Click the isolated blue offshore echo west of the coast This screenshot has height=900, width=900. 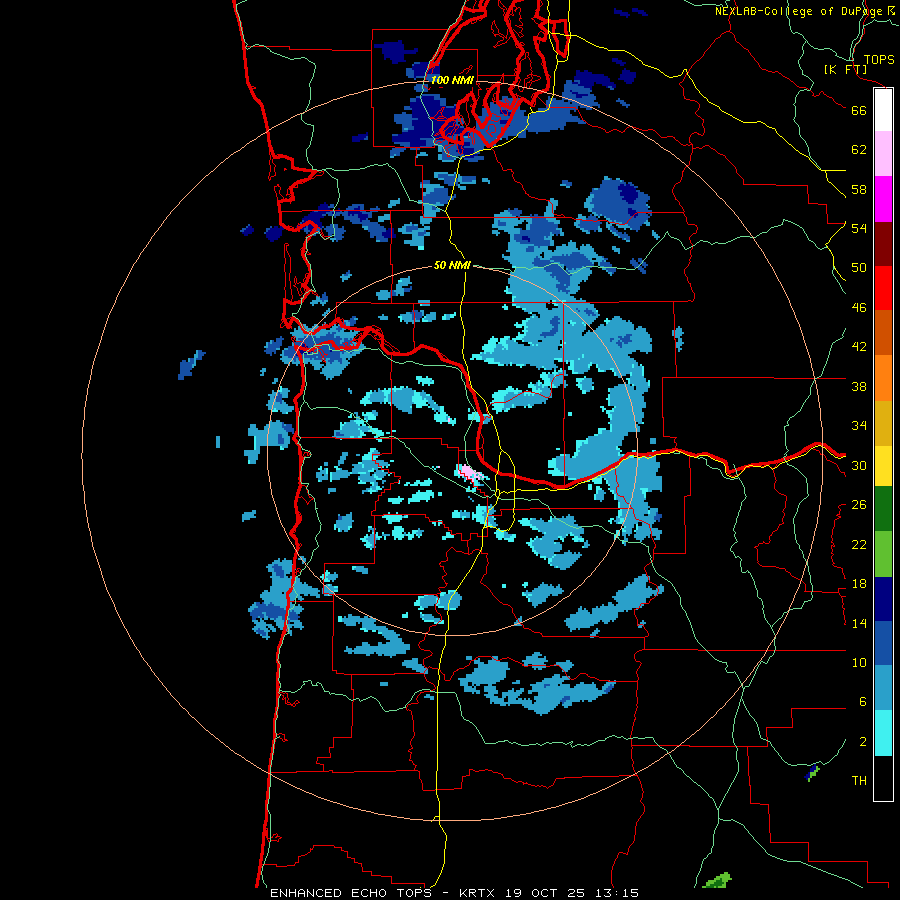(x=191, y=364)
